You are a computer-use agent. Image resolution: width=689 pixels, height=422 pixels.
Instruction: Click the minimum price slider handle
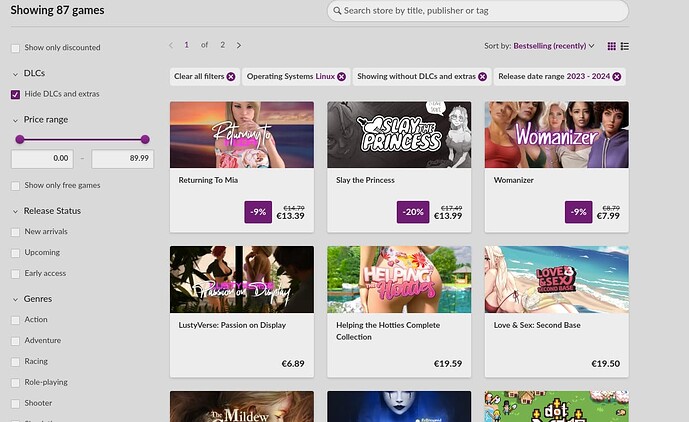click(x=20, y=139)
